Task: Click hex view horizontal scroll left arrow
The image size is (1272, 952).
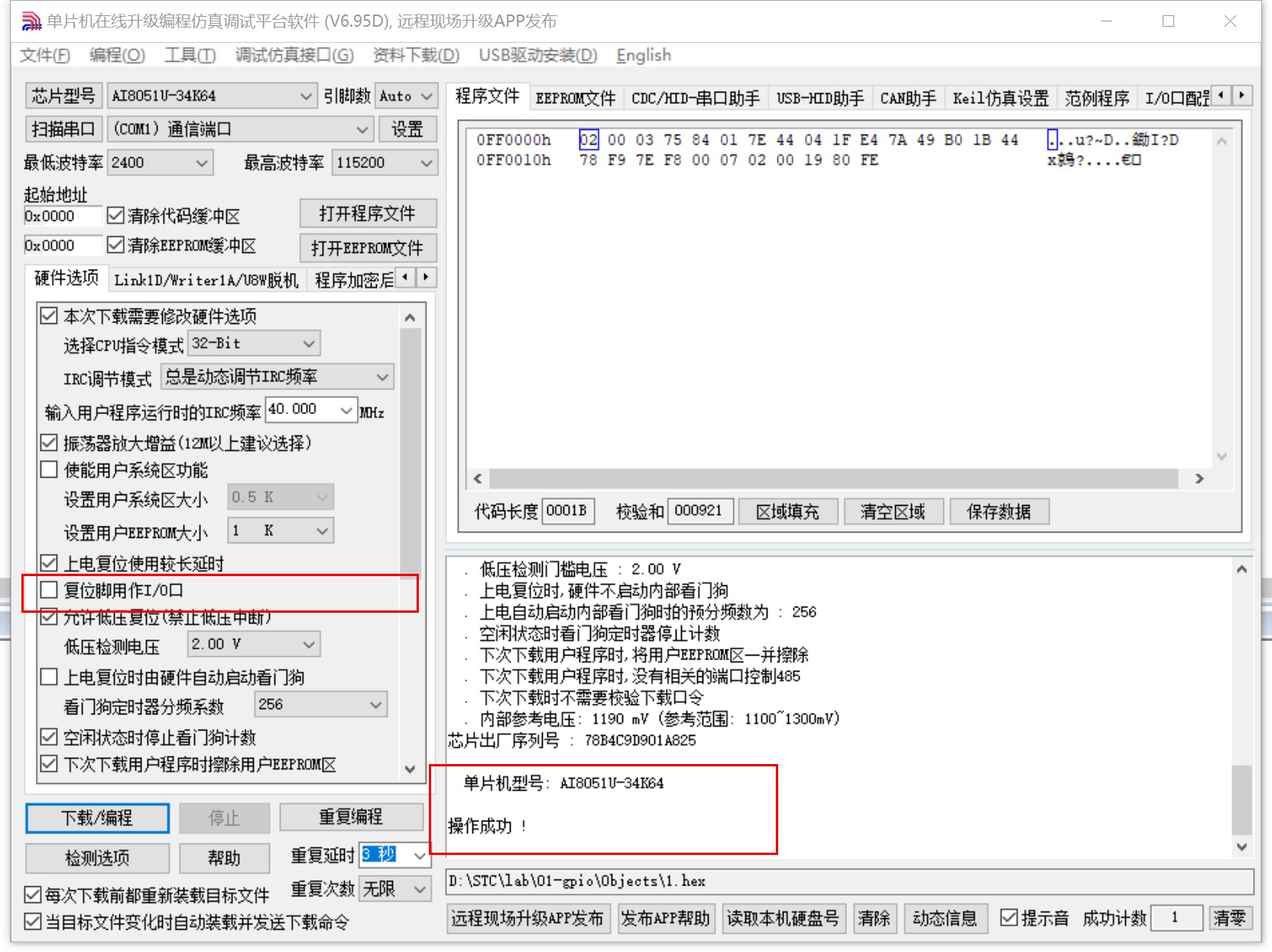Action: point(478,478)
